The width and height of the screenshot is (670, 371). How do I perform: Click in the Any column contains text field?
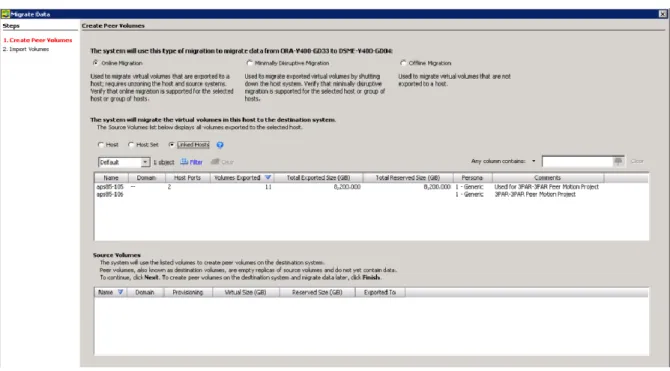(x=578, y=161)
